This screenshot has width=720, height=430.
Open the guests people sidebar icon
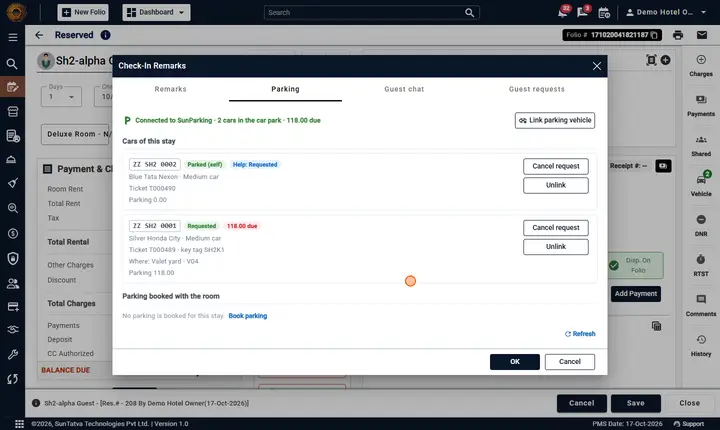click(x=13, y=283)
